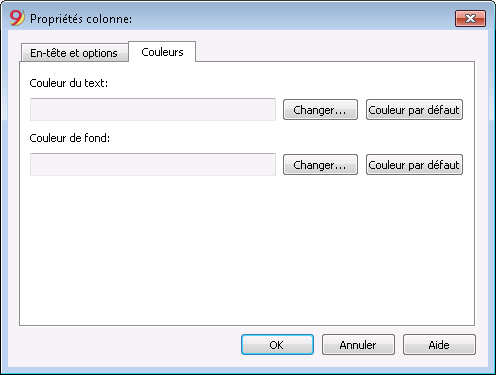Viewport: 496px width, 375px height.
Task: Click the Couleur du text color preview field
Action: (x=153, y=109)
